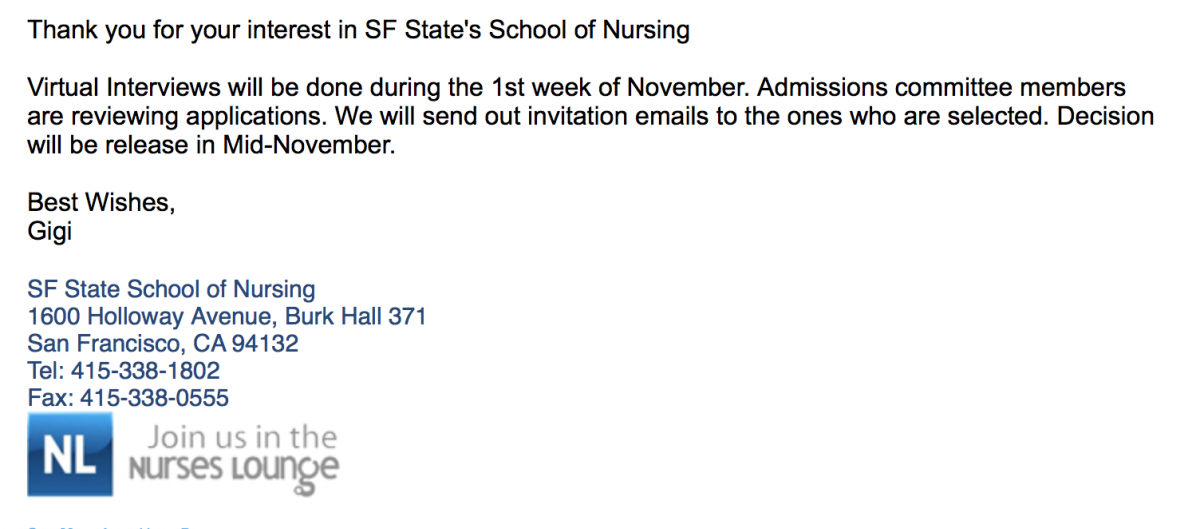This screenshot has width=1200, height=529.
Task: Click the sender name Gigi
Action: click(50, 231)
